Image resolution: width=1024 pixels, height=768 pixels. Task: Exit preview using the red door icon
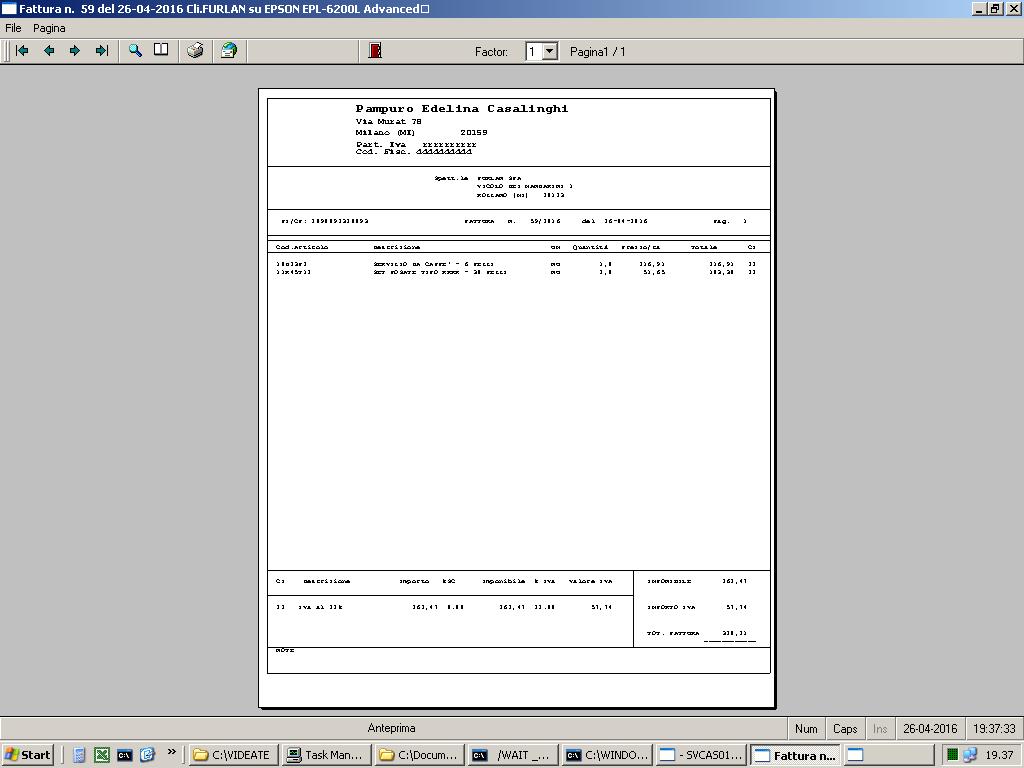375,51
